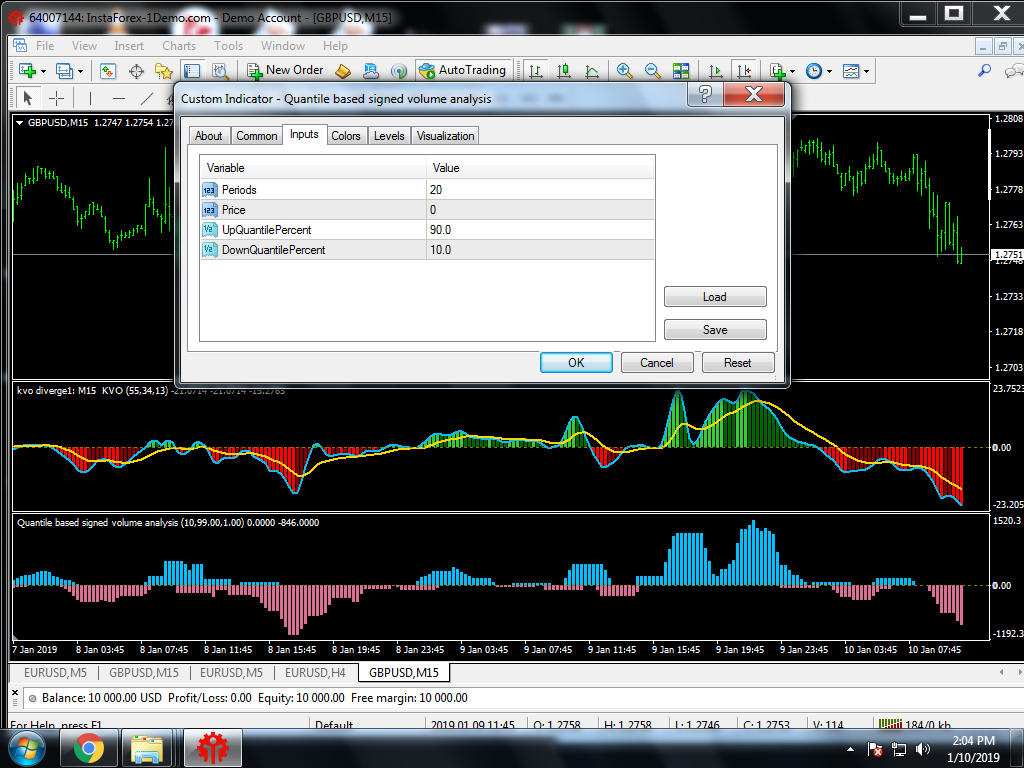Viewport: 1024px width, 768px height.
Task: Open the File menu
Action: pyautogui.click(x=45, y=46)
